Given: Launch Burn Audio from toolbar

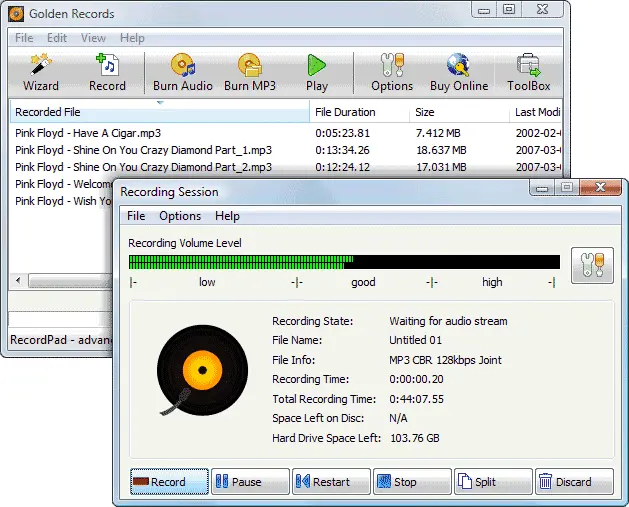Looking at the screenshot, I should pos(182,73).
